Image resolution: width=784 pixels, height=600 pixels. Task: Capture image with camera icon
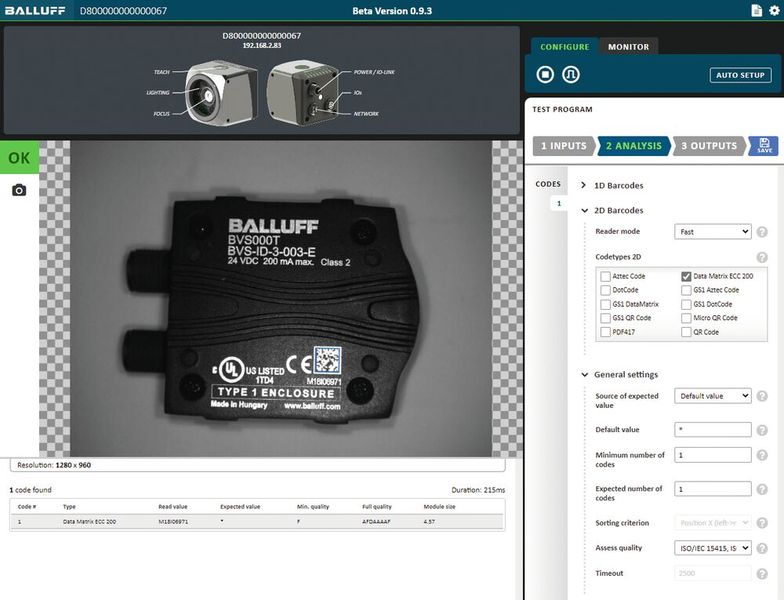click(19, 190)
